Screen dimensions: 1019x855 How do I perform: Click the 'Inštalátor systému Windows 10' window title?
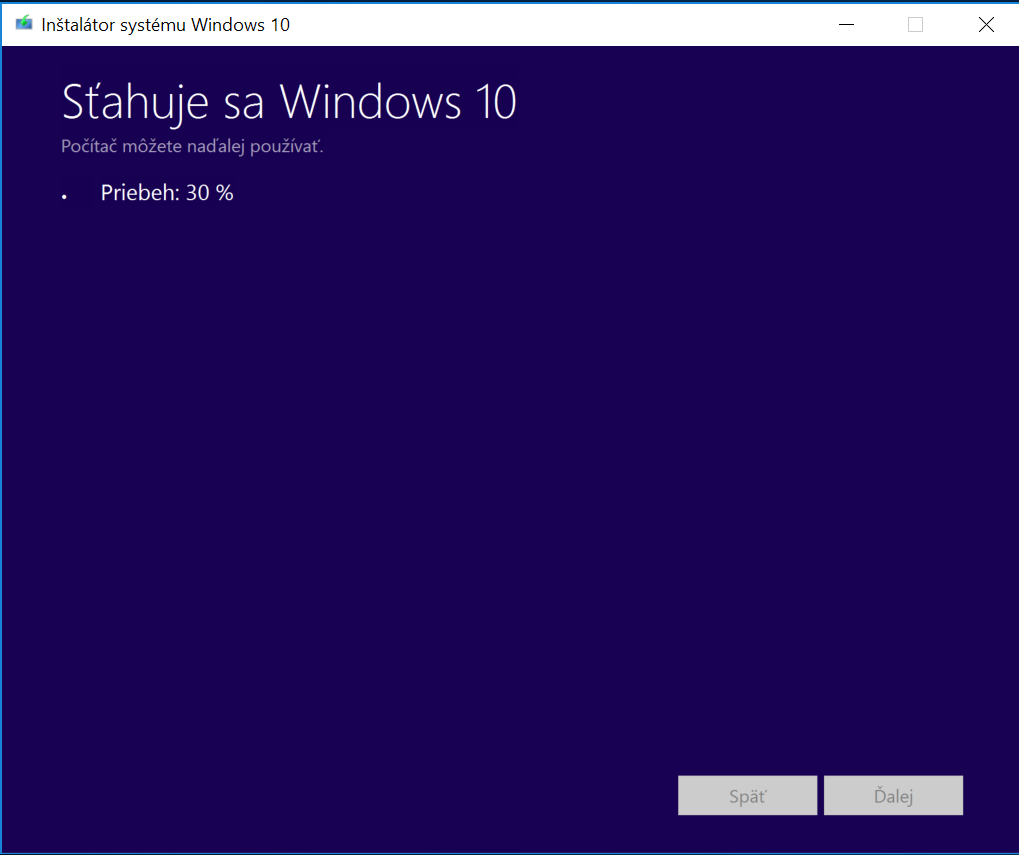(166, 25)
